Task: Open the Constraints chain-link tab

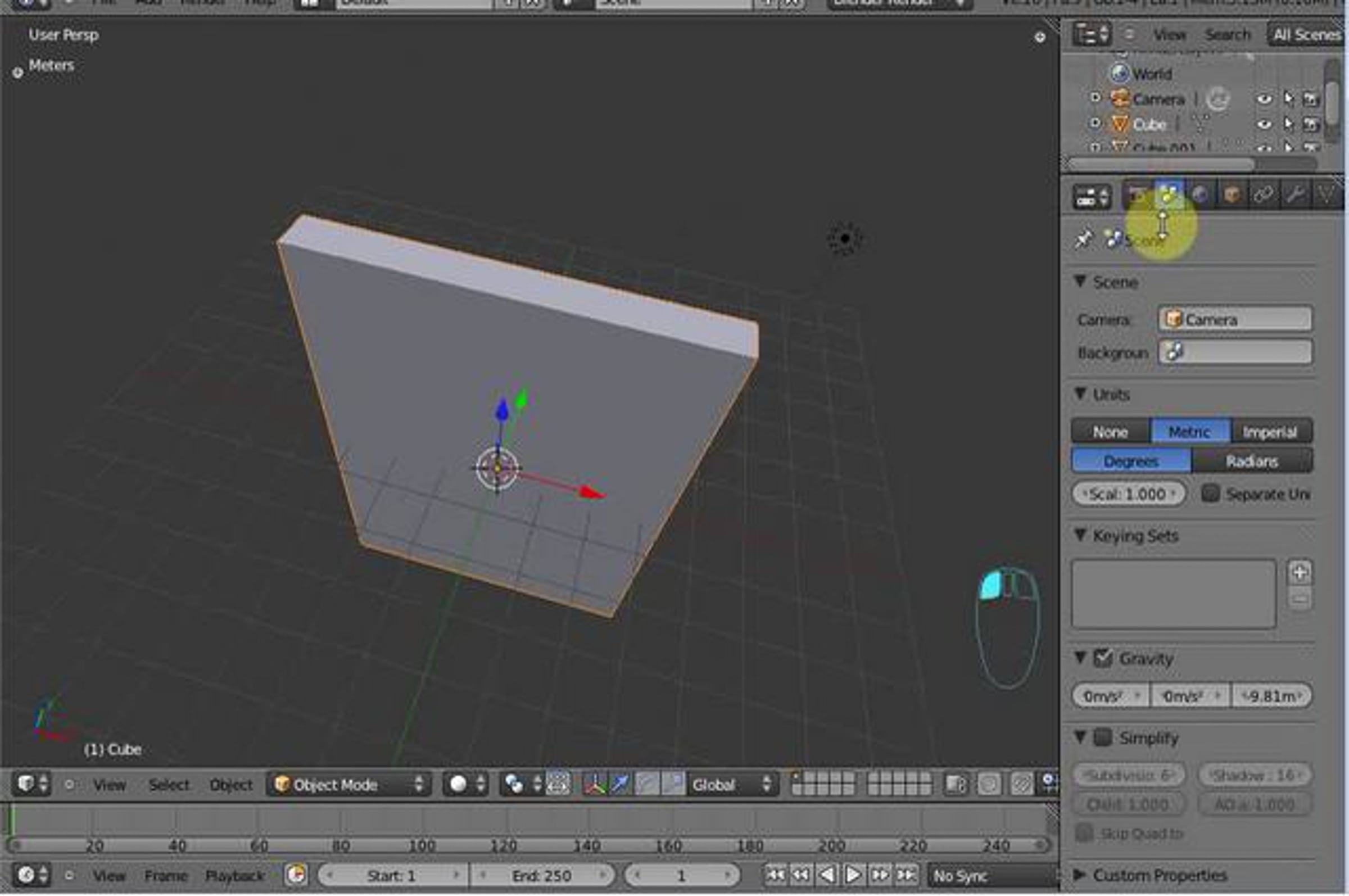Action: (1263, 196)
